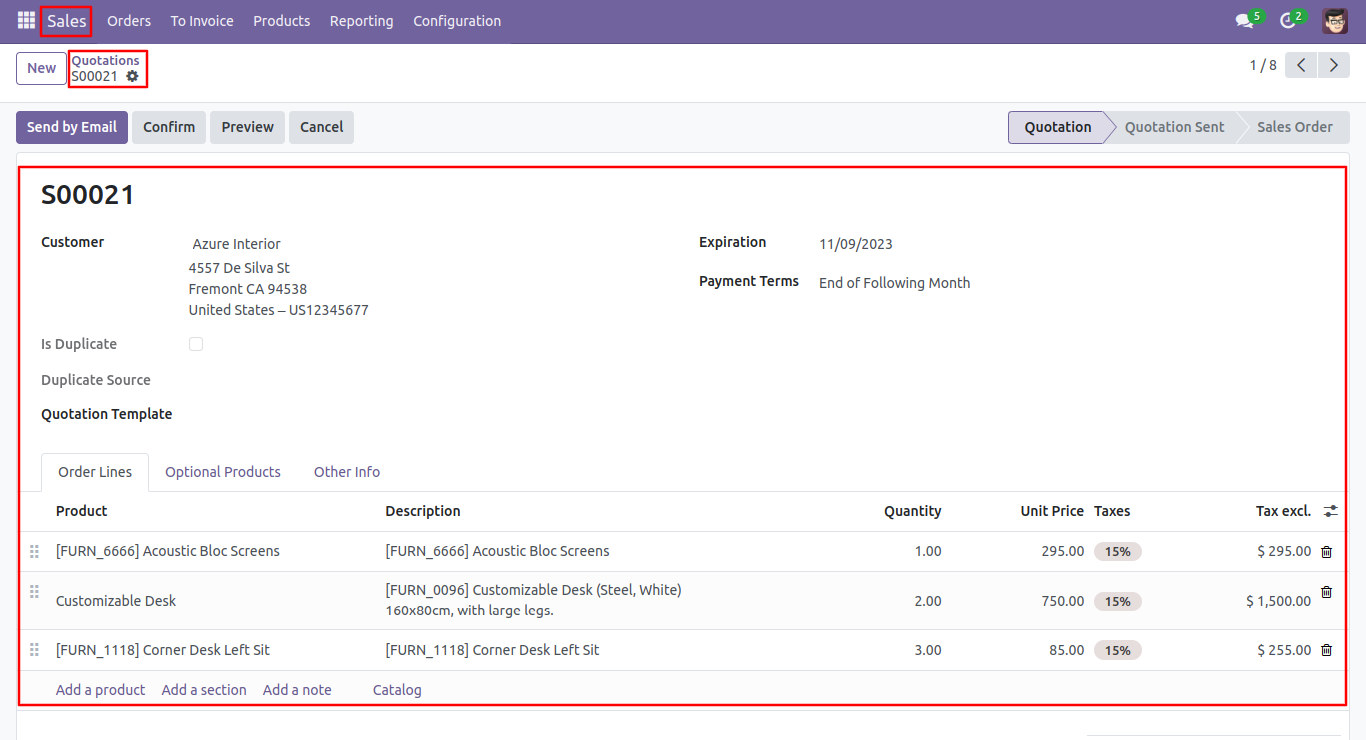Click the 15% tax tag on Corner Desk

tap(1118, 650)
